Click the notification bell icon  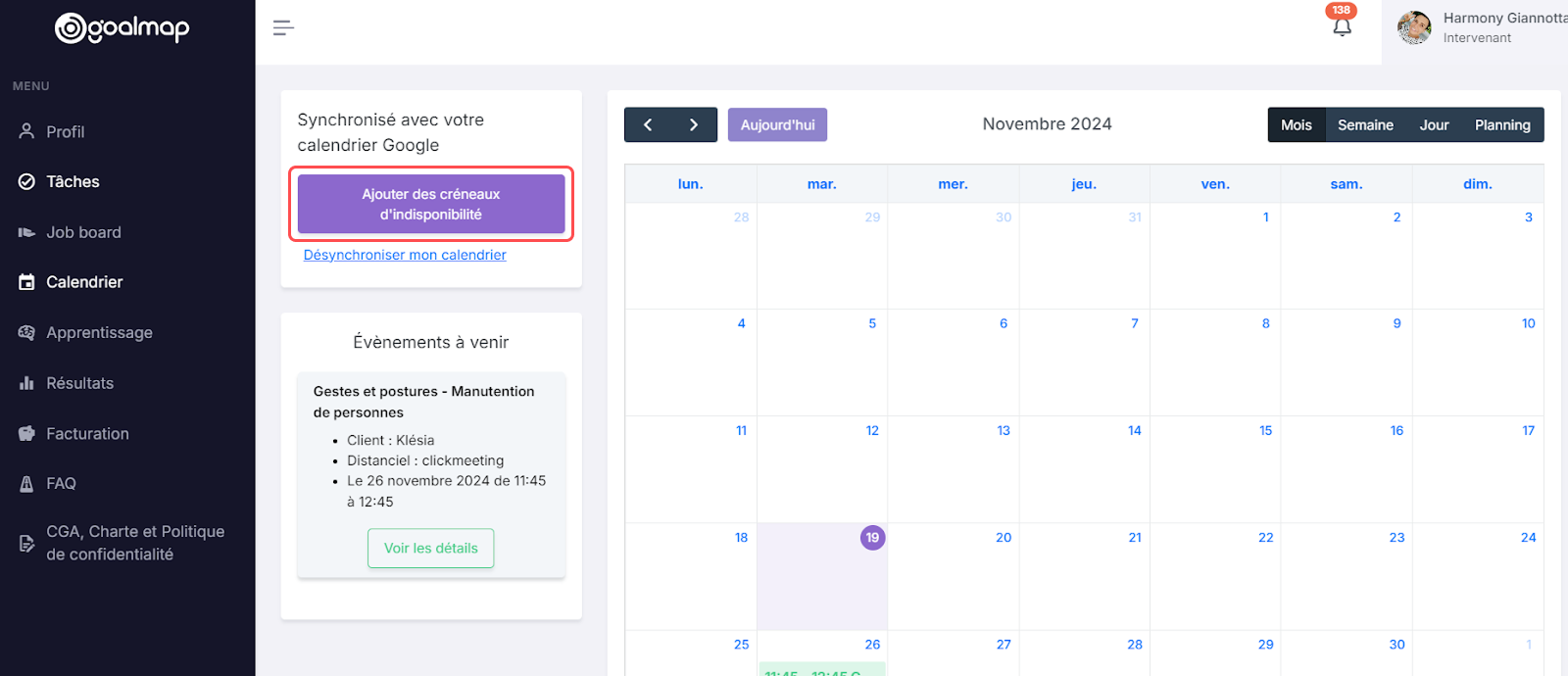point(1342,26)
